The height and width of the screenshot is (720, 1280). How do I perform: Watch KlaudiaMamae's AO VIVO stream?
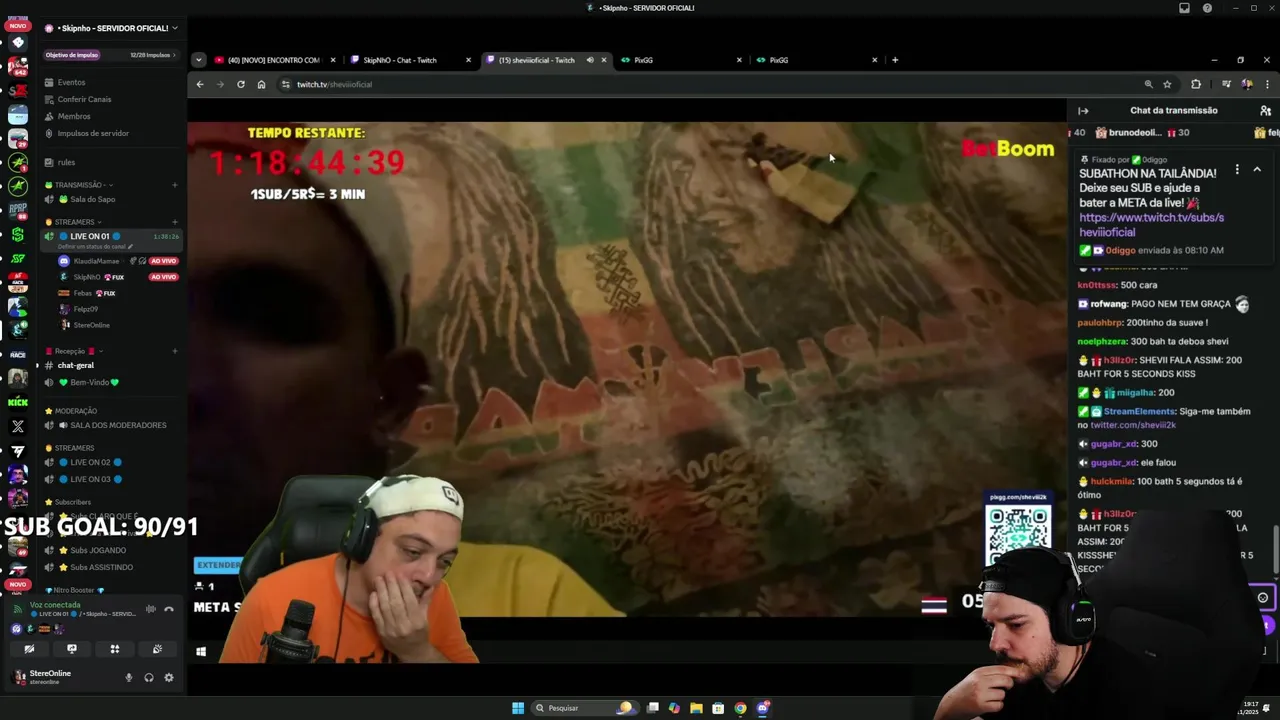(x=164, y=261)
